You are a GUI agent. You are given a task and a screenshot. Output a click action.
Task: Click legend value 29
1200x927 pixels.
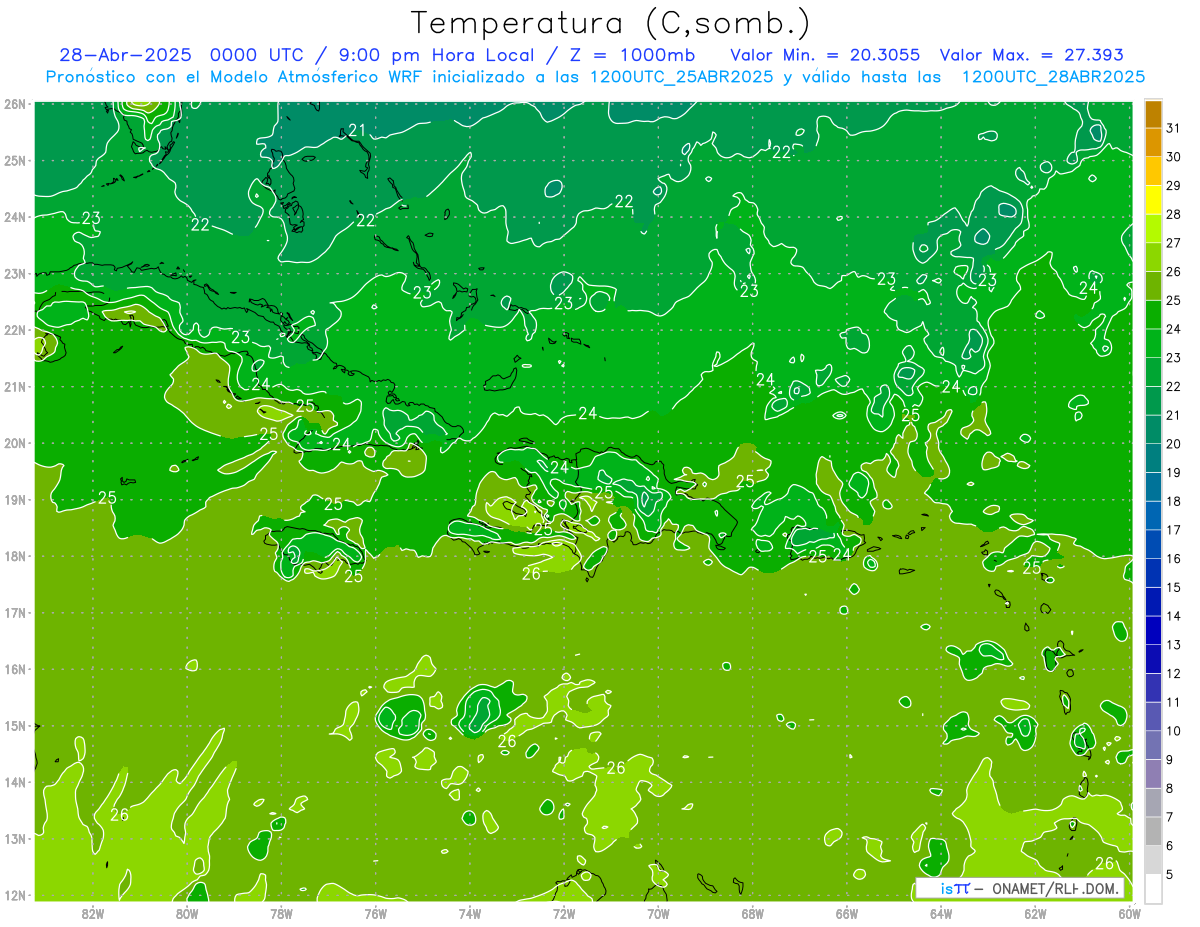tap(1173, 186)
